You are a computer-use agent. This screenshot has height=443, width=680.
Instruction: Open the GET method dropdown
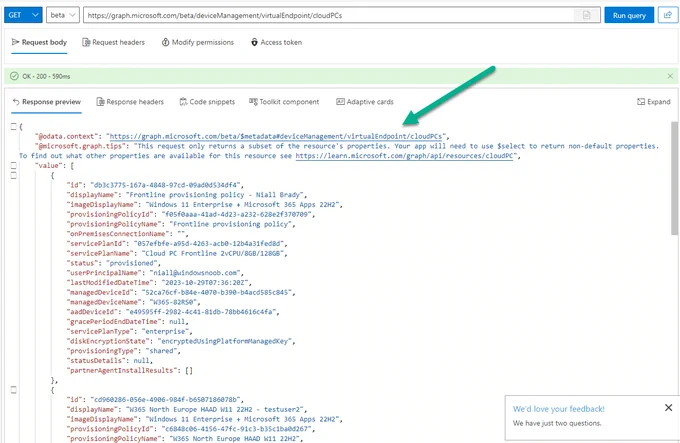tap(23, 15)
